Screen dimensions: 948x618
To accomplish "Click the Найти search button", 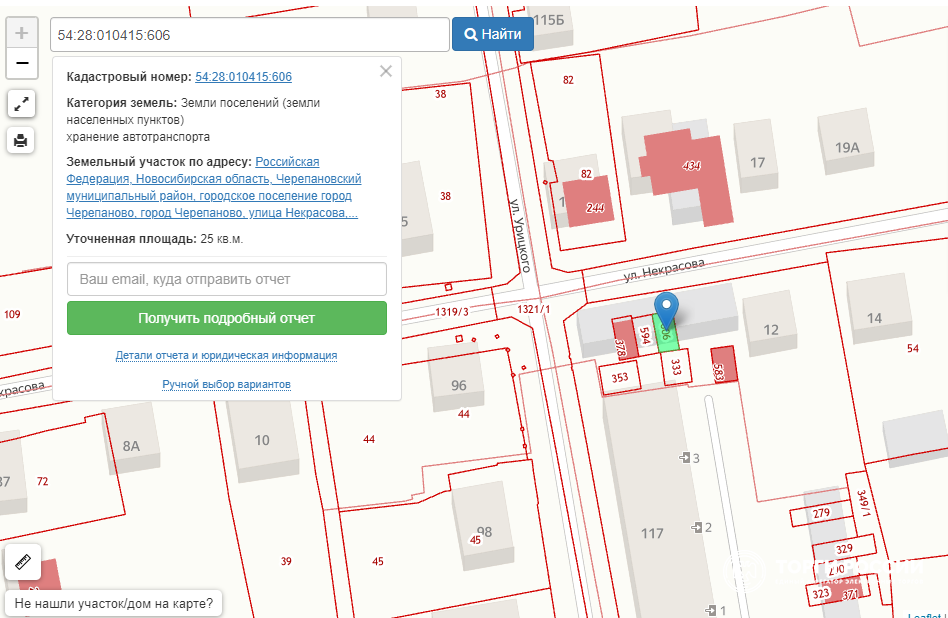I will pos(493,34).
